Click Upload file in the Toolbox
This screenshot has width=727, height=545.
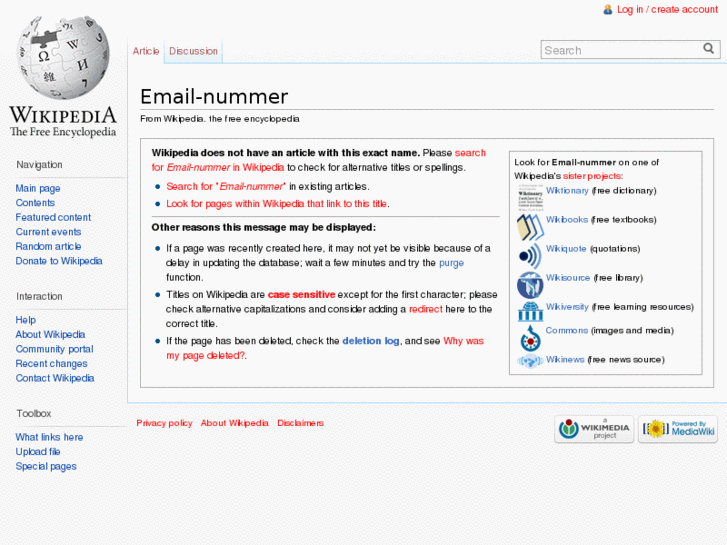38,452
